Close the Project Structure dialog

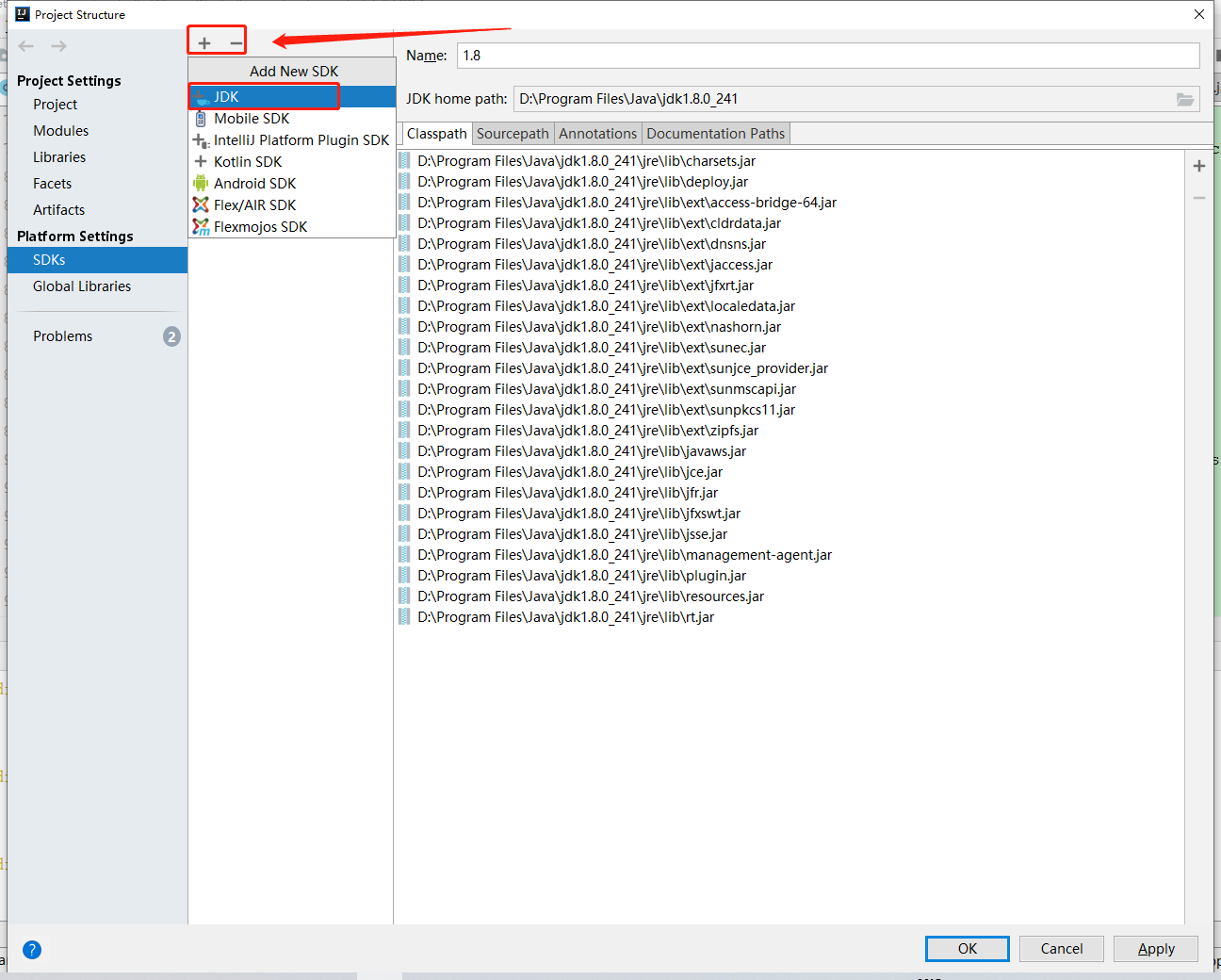(x=1198, y=14)
